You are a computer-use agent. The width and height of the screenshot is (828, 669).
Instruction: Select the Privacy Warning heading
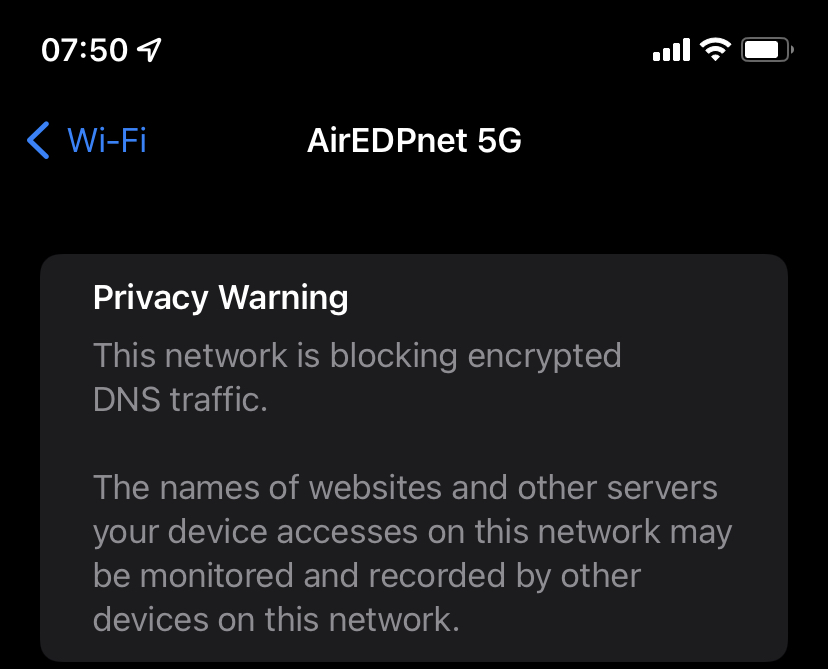coord(221,298)
